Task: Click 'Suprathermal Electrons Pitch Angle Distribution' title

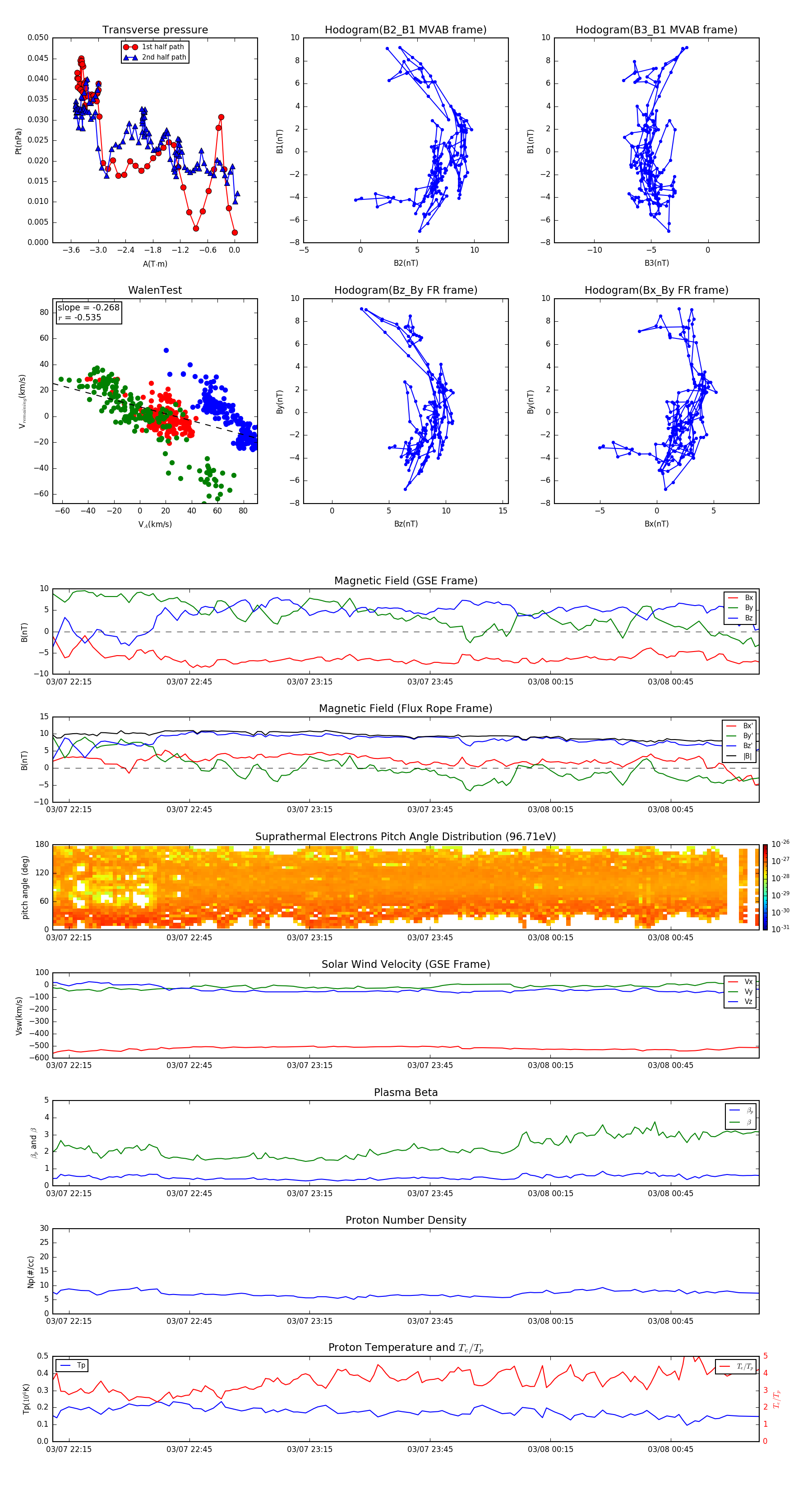Action: (x=406, y=837)
